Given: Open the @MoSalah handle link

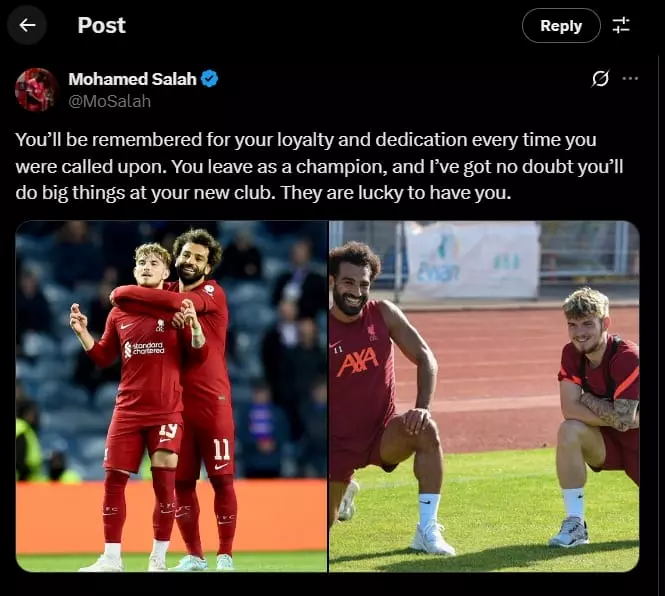Looking at the screenshot, I should 109,101.
